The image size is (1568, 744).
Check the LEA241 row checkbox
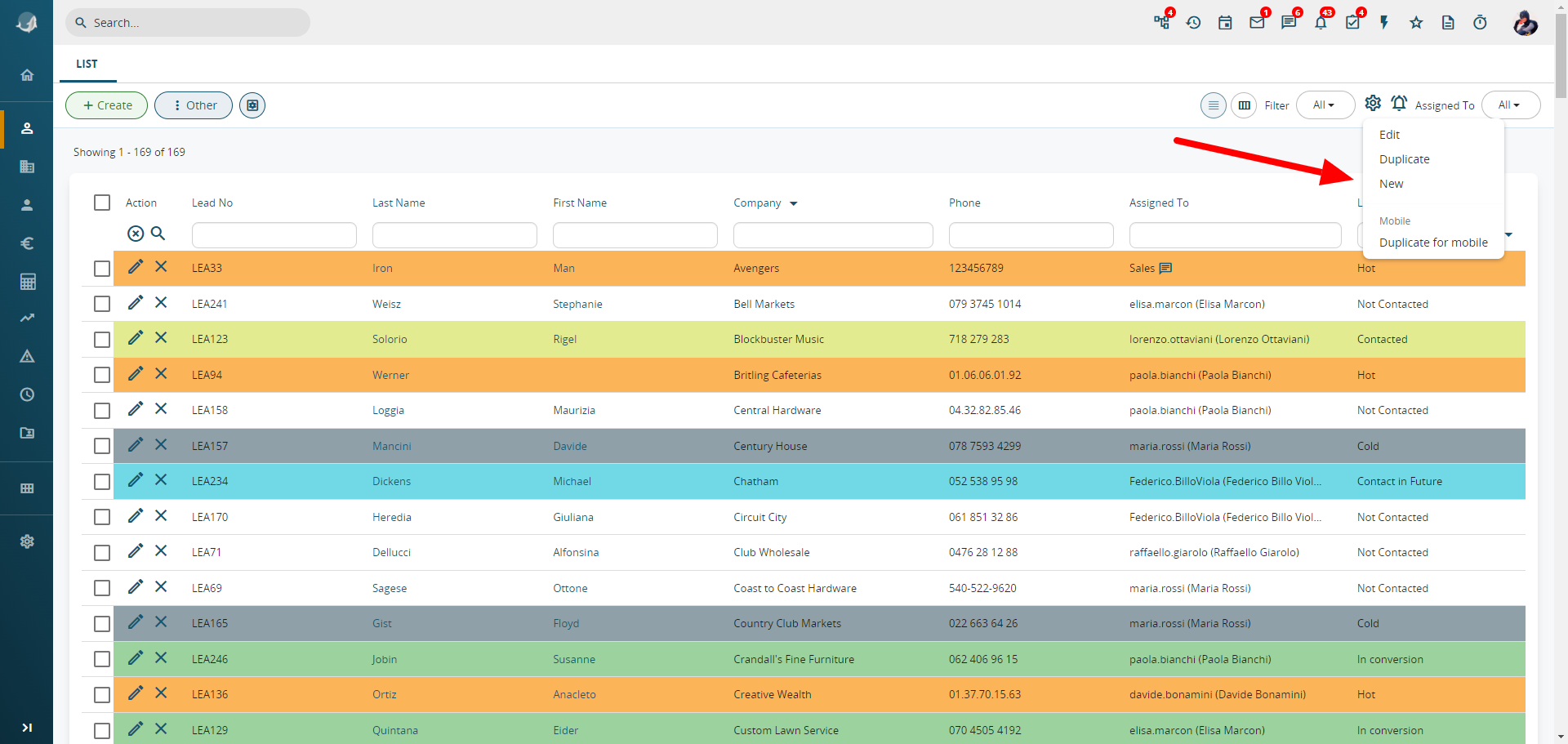click(102, 304)
